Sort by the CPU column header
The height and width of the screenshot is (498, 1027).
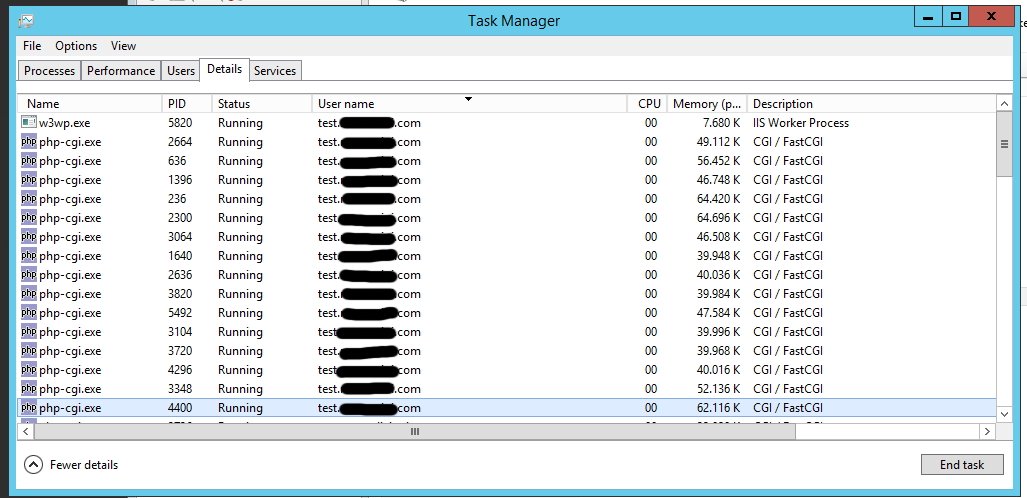coord(647,104)
